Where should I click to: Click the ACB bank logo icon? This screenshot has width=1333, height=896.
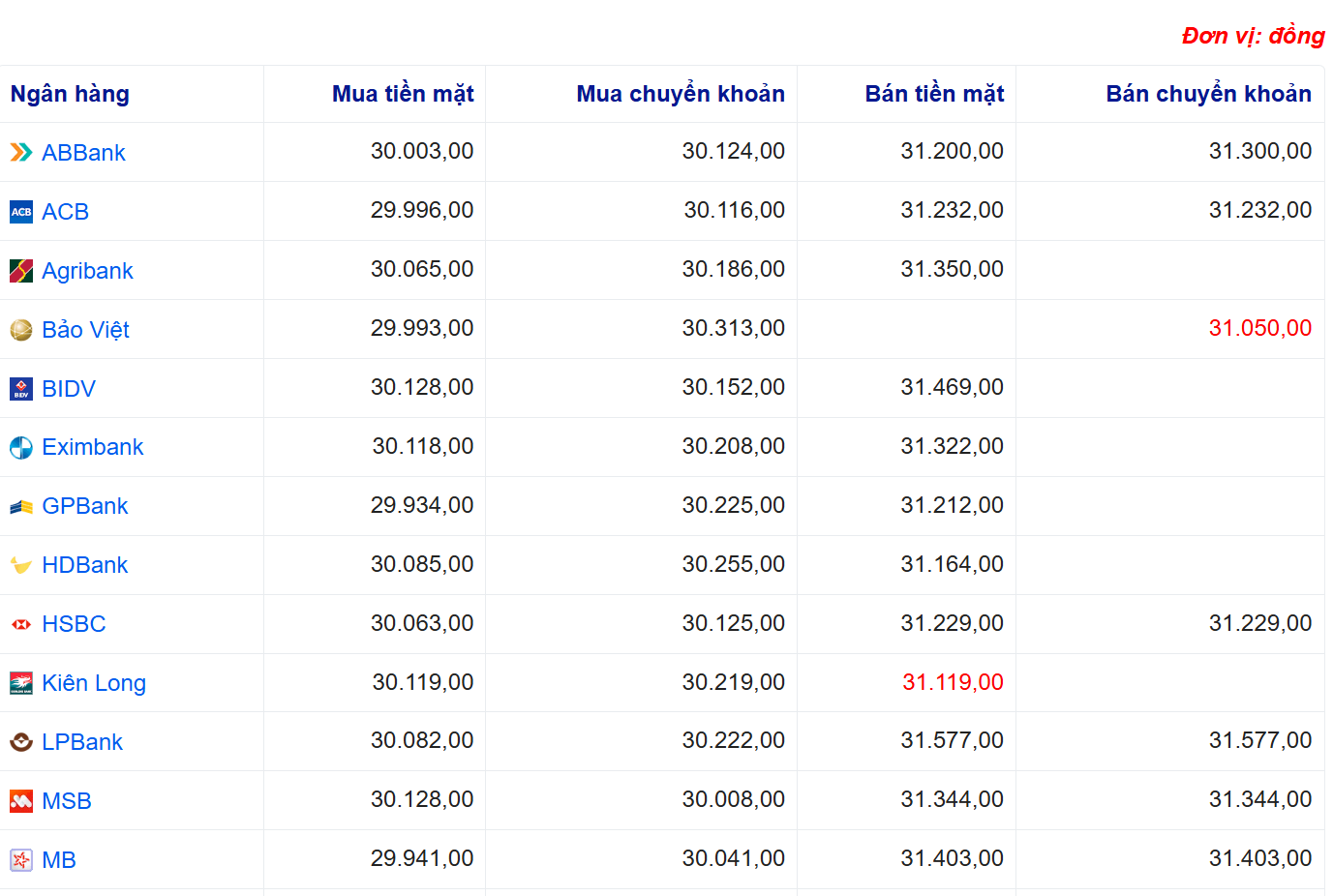21,212
